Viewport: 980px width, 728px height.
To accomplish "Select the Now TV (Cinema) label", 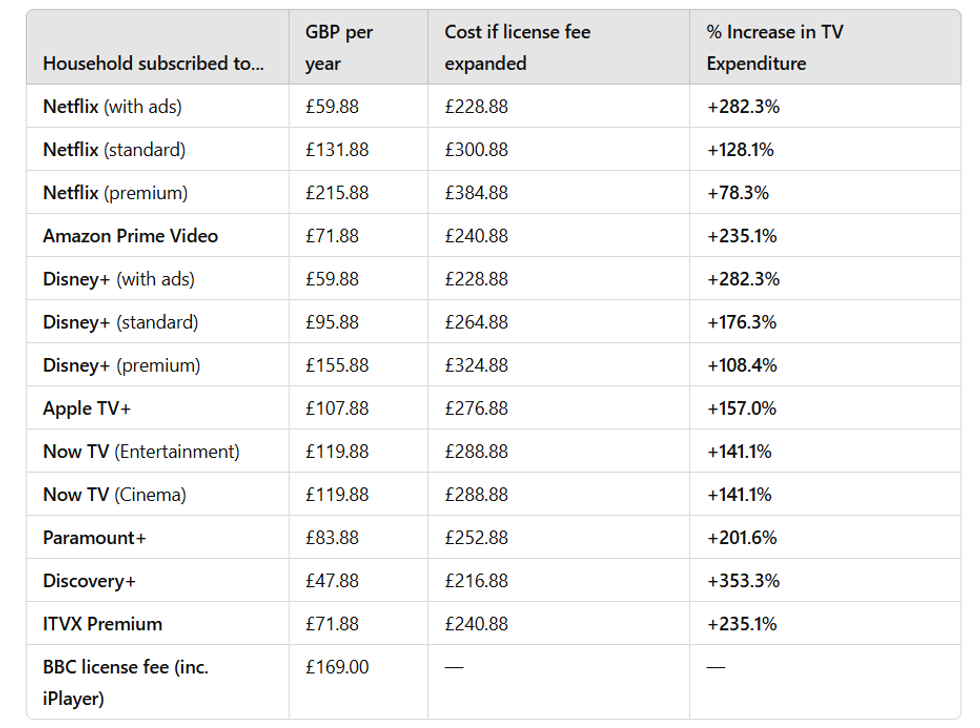I will [x=114, y=494].
